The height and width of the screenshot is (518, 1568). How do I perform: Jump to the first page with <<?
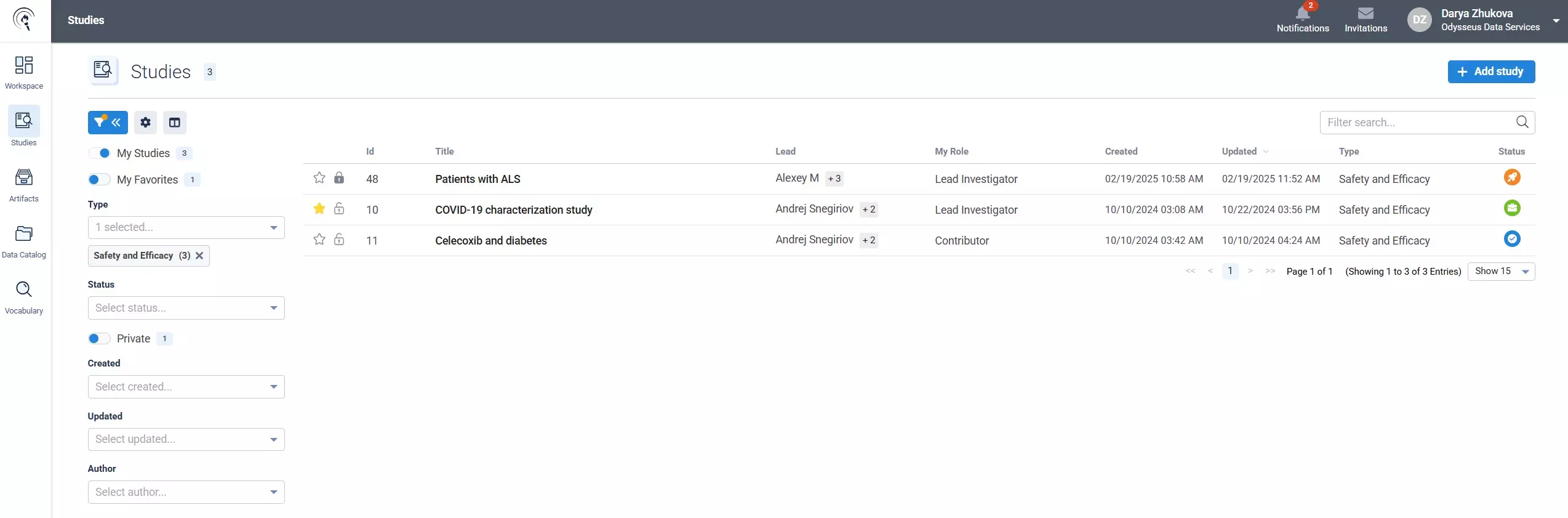[x=1190, y=271]
